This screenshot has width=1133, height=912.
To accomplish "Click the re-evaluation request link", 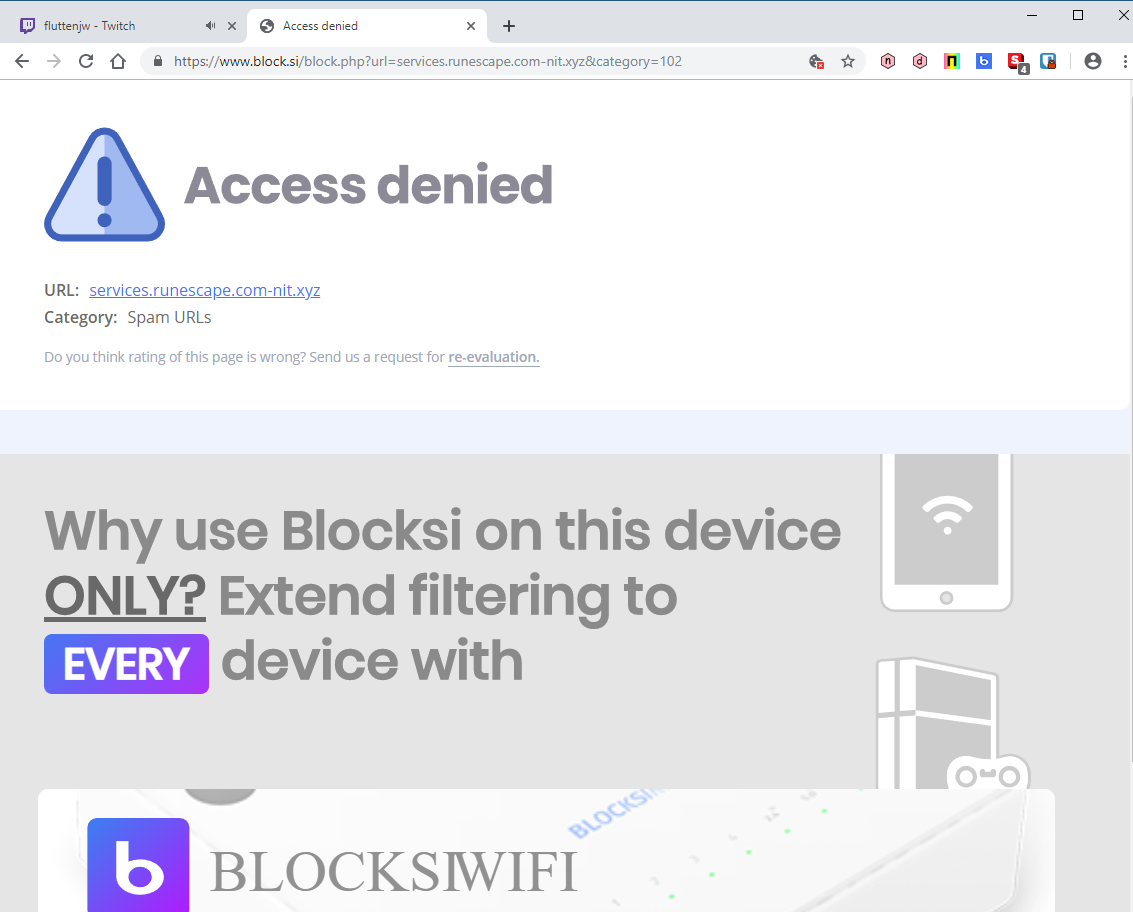I will pyautogui.click(x=493, y=357).
